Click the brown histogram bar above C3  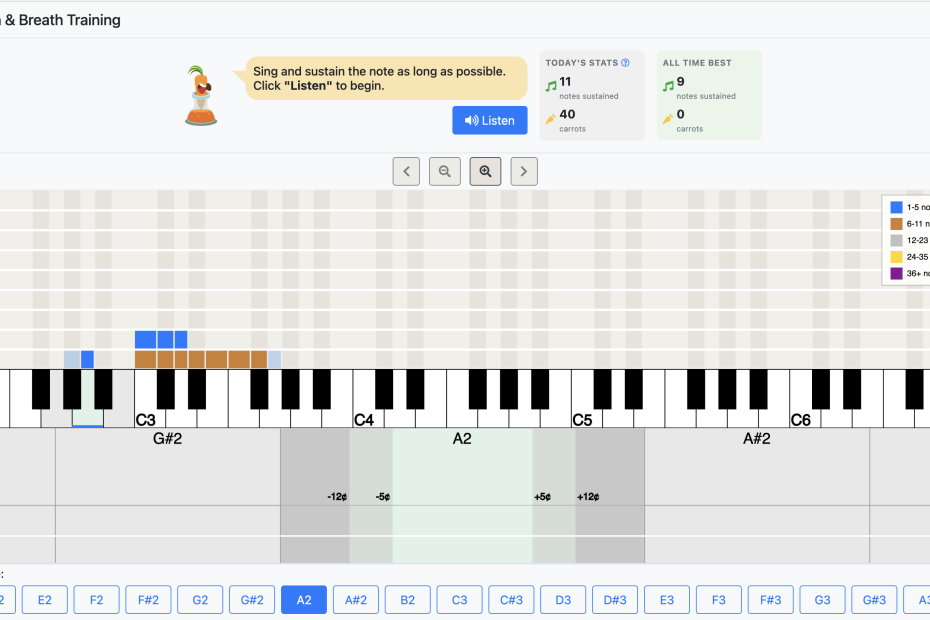click(x=145, y=360)
